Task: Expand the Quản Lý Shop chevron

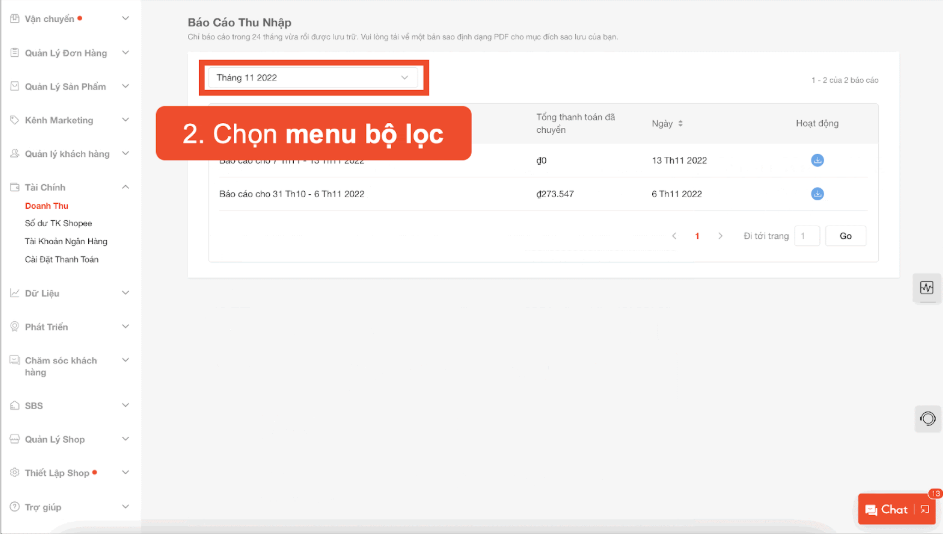Action: (126, 440)
